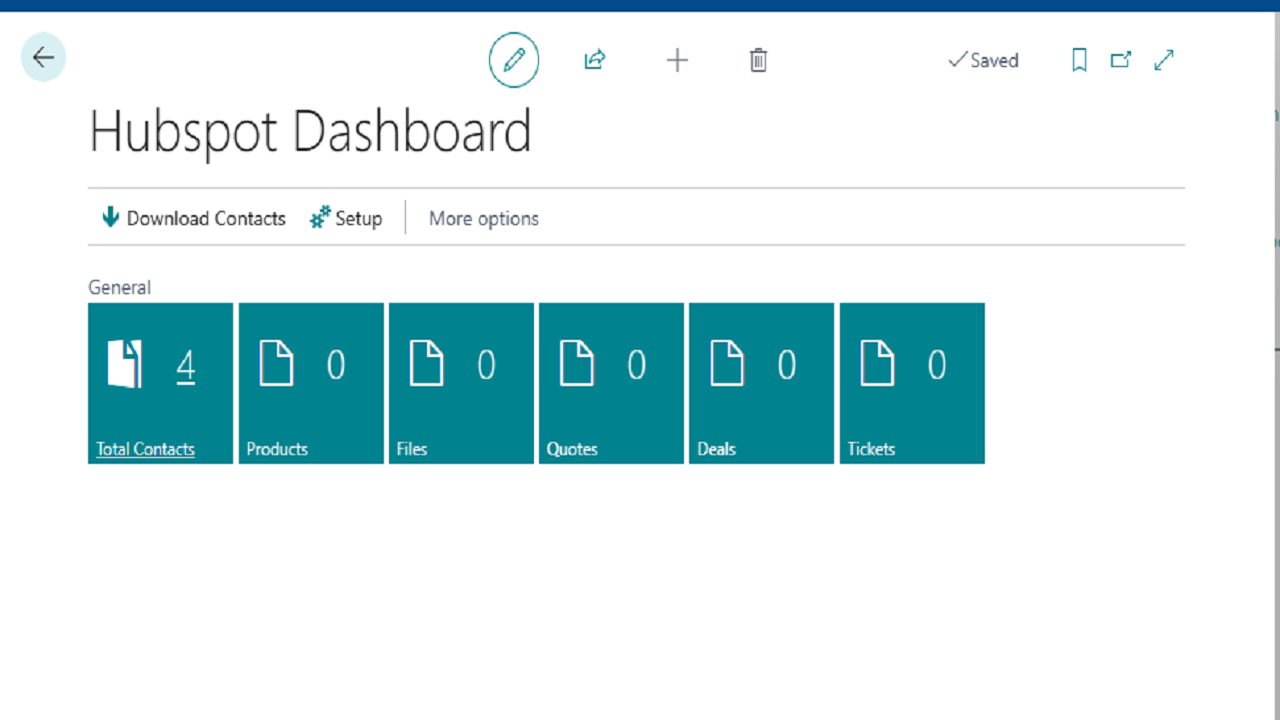Open the Products tile

[311, 383]
